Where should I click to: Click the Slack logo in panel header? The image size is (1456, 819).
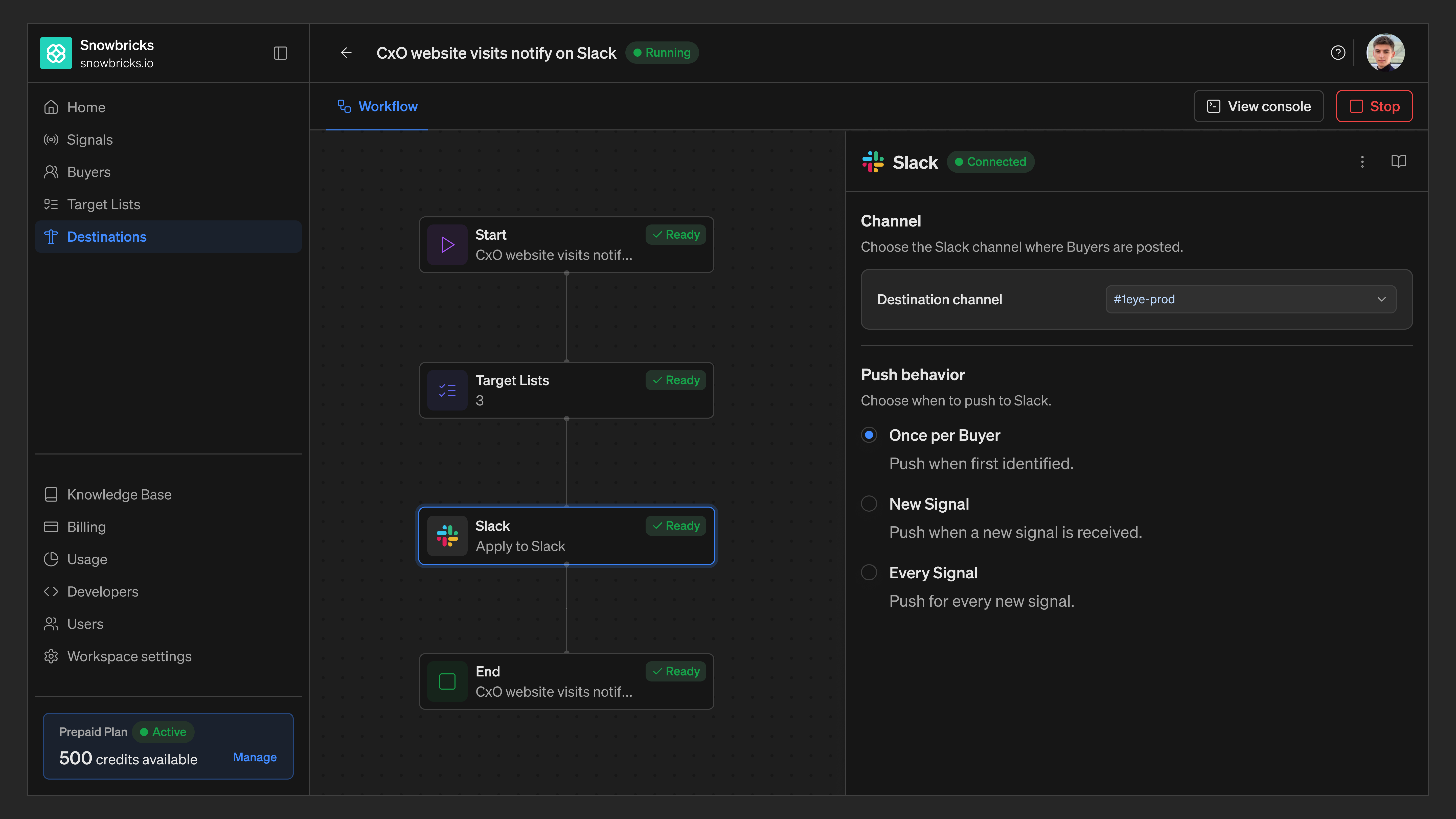[x=873, y=162]
